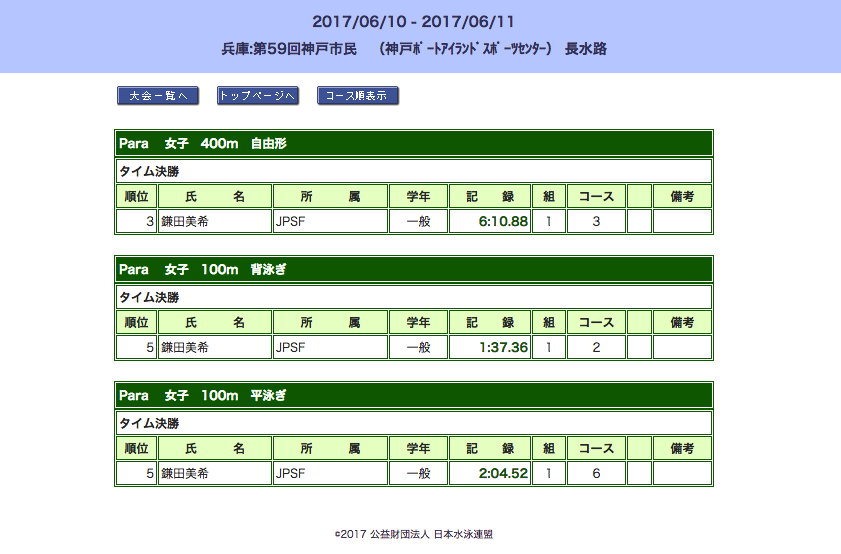
Task: Click the record 2:04.52
Action: (503, 473)
